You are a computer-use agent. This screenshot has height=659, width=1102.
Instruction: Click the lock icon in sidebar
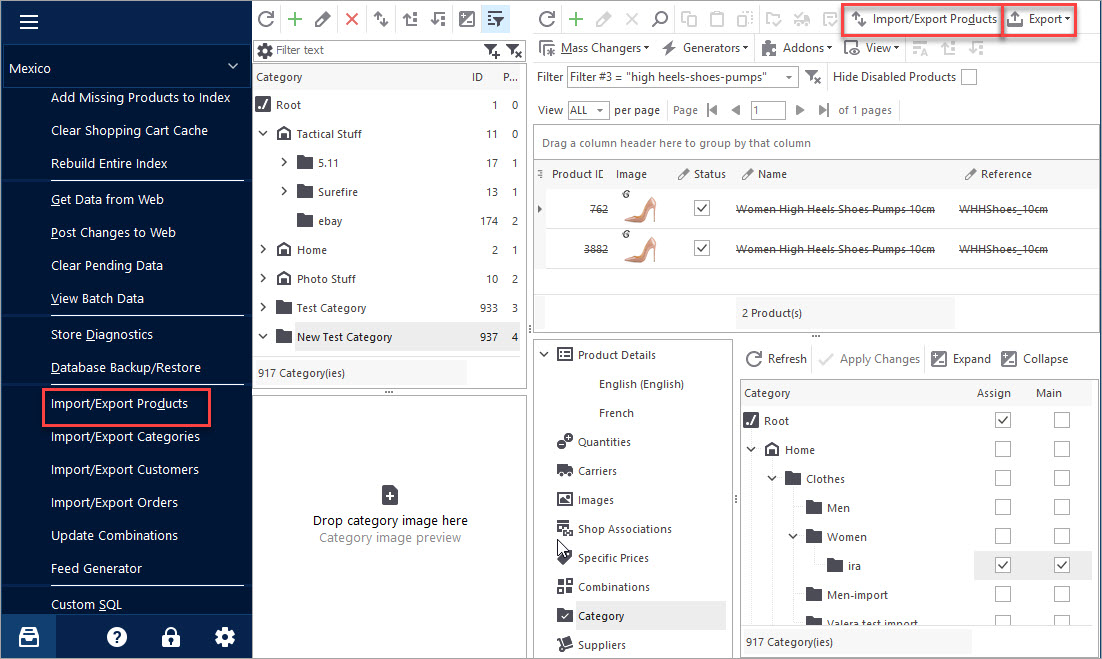point(171,637)
